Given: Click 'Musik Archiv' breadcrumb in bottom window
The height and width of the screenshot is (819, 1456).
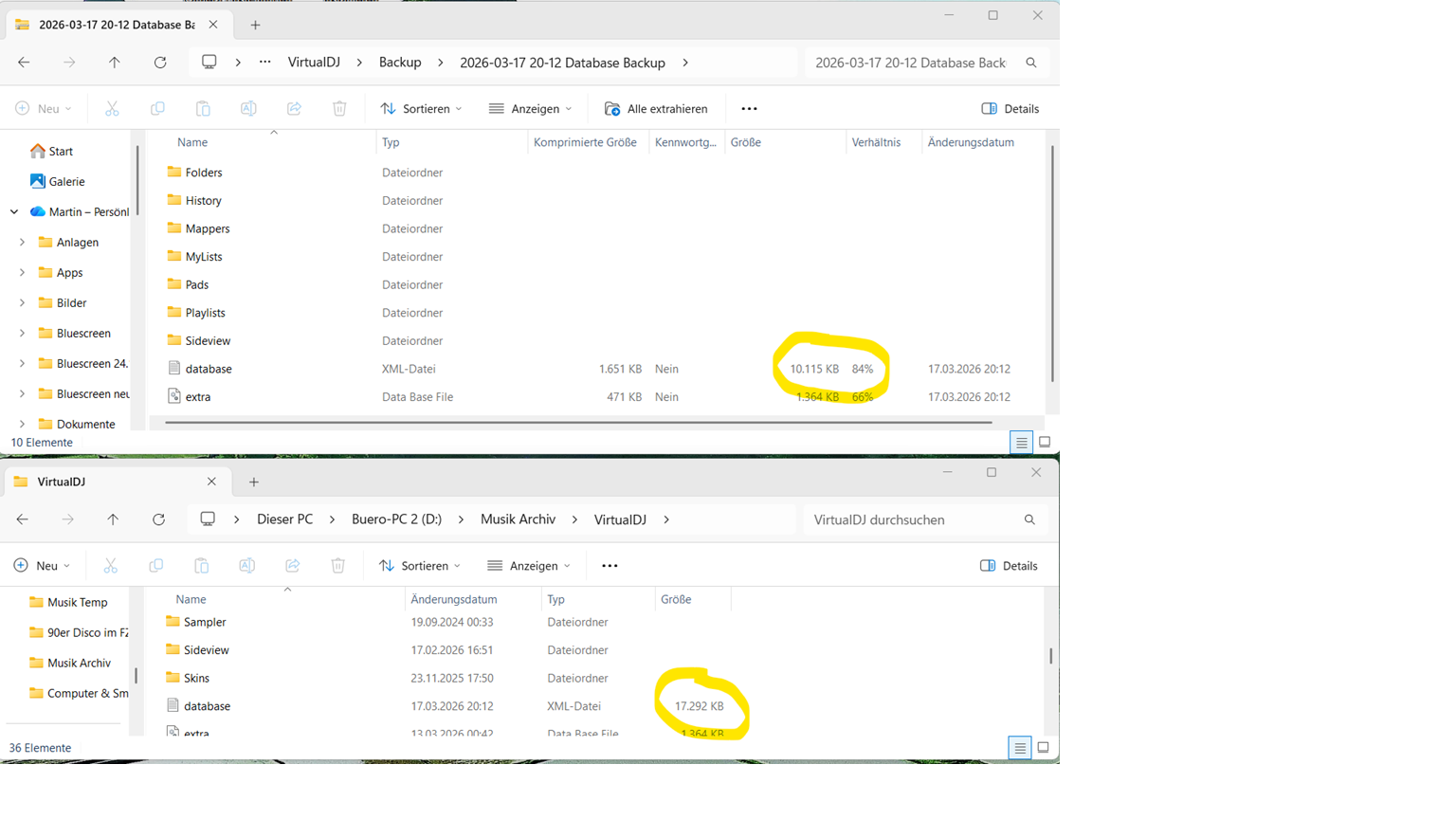Looking at the screenshot, I should coord(518,519).
